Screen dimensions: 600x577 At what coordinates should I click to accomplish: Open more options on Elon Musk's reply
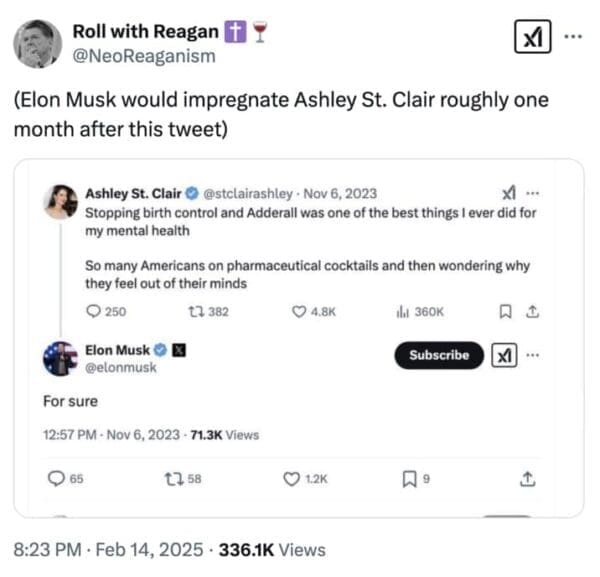click(531, 355)
